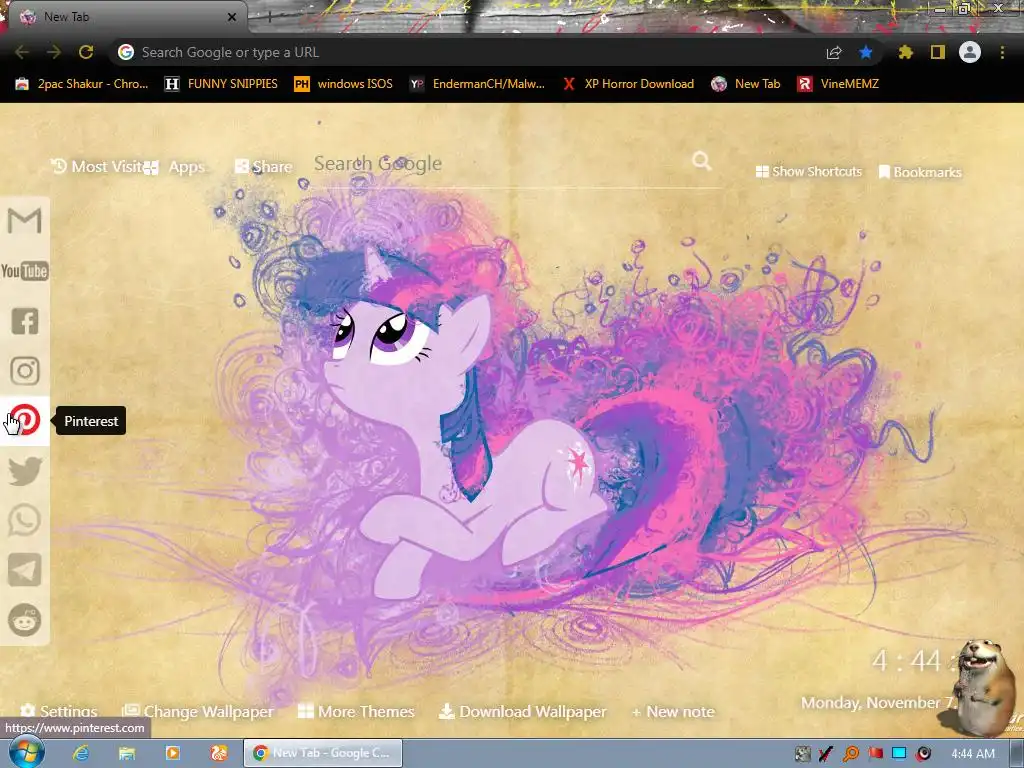Open WhatsApp sidebar shortcut
The image size is (1024, 768).
[25, 520]
